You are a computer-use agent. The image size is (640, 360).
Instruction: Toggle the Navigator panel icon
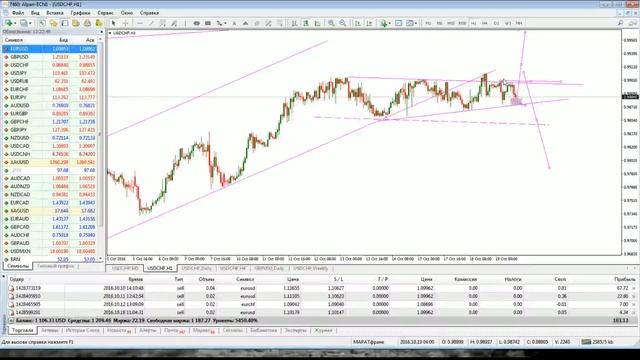64,23
